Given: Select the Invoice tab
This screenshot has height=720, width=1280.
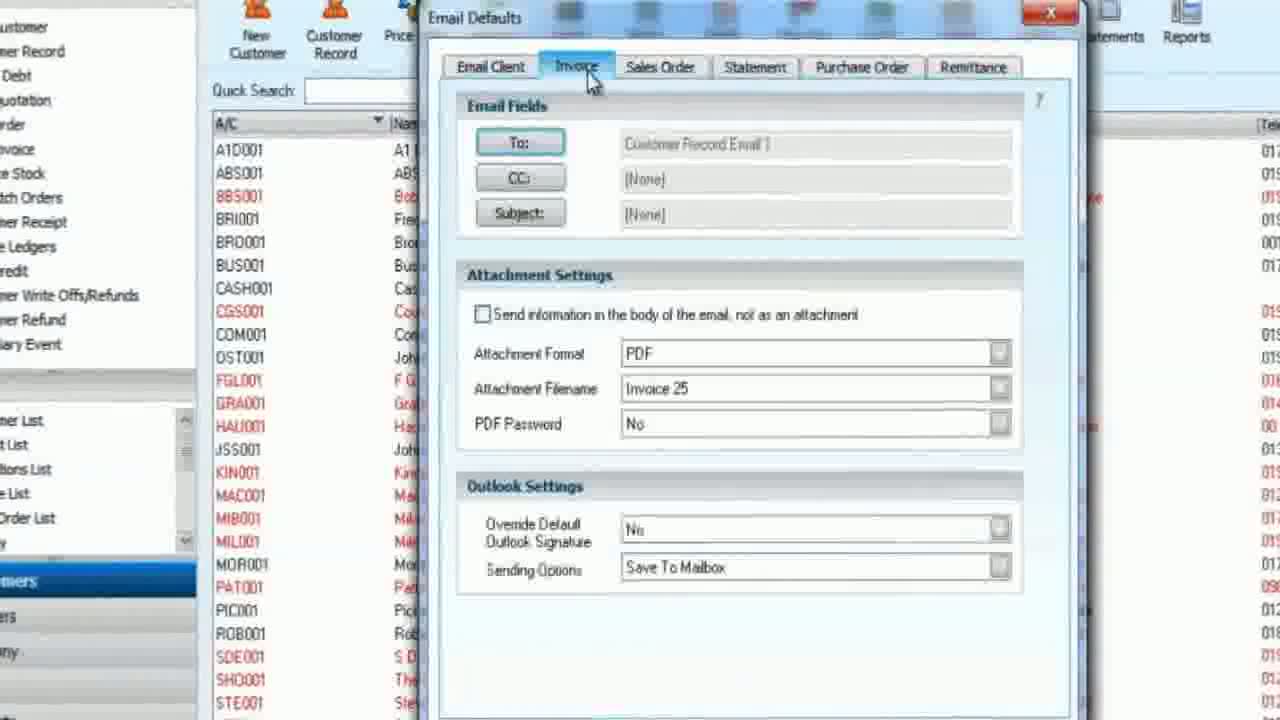Looking at the screenshot, I should pos(576,66).
